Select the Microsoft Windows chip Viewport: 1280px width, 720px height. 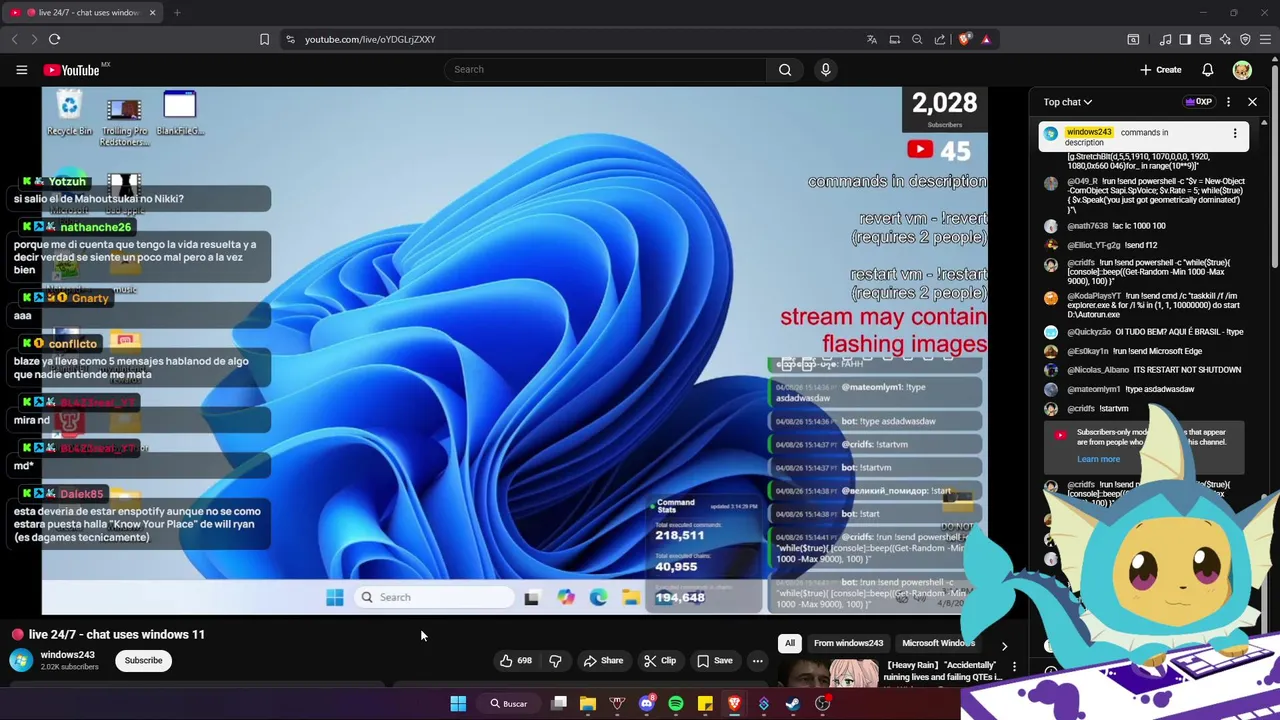[x=938, y=643]
